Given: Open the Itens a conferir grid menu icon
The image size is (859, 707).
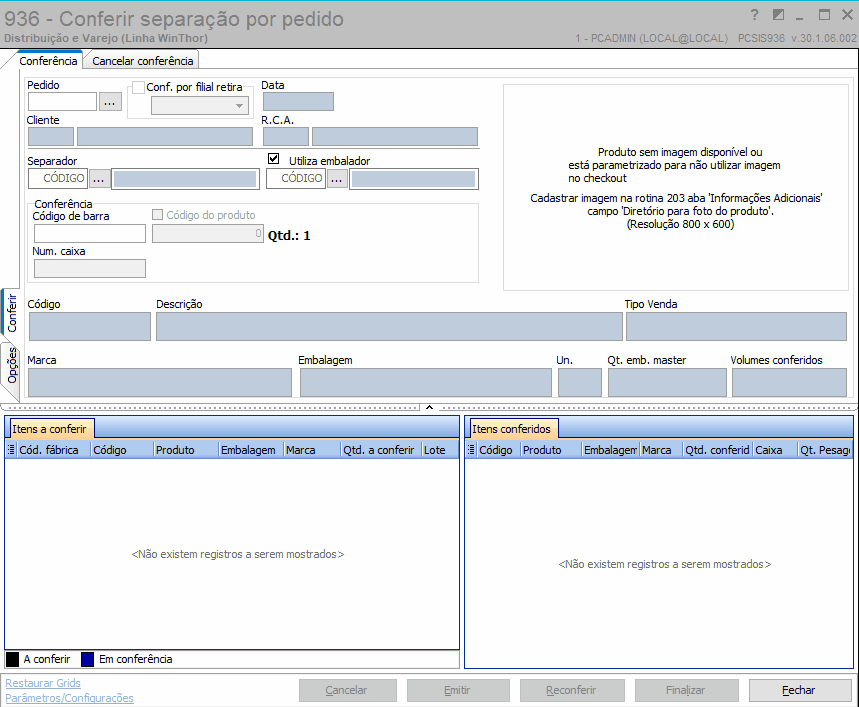Looking at the screenshot, I should pyautogui.click(x=10, y=450).
